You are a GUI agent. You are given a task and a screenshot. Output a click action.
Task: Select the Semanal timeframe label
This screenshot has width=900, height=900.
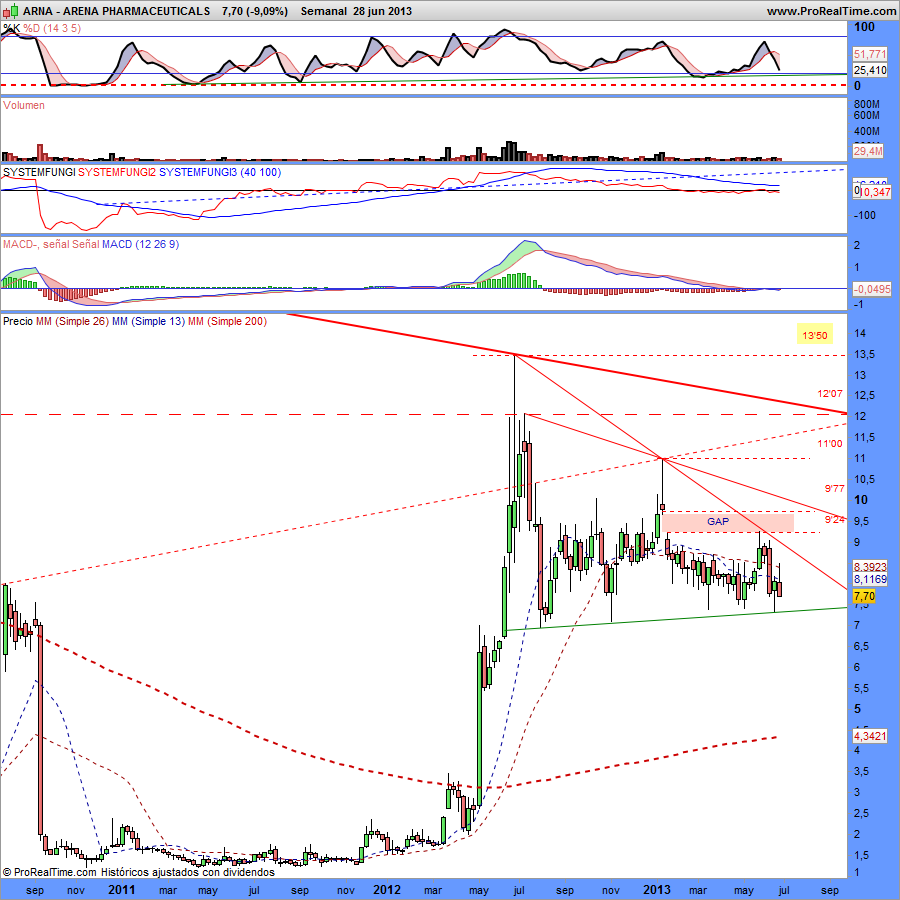click(x=324, y=11)
